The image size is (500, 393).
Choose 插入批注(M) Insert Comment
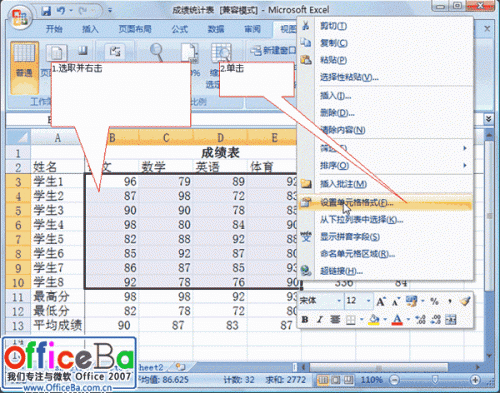coord(385,184)
